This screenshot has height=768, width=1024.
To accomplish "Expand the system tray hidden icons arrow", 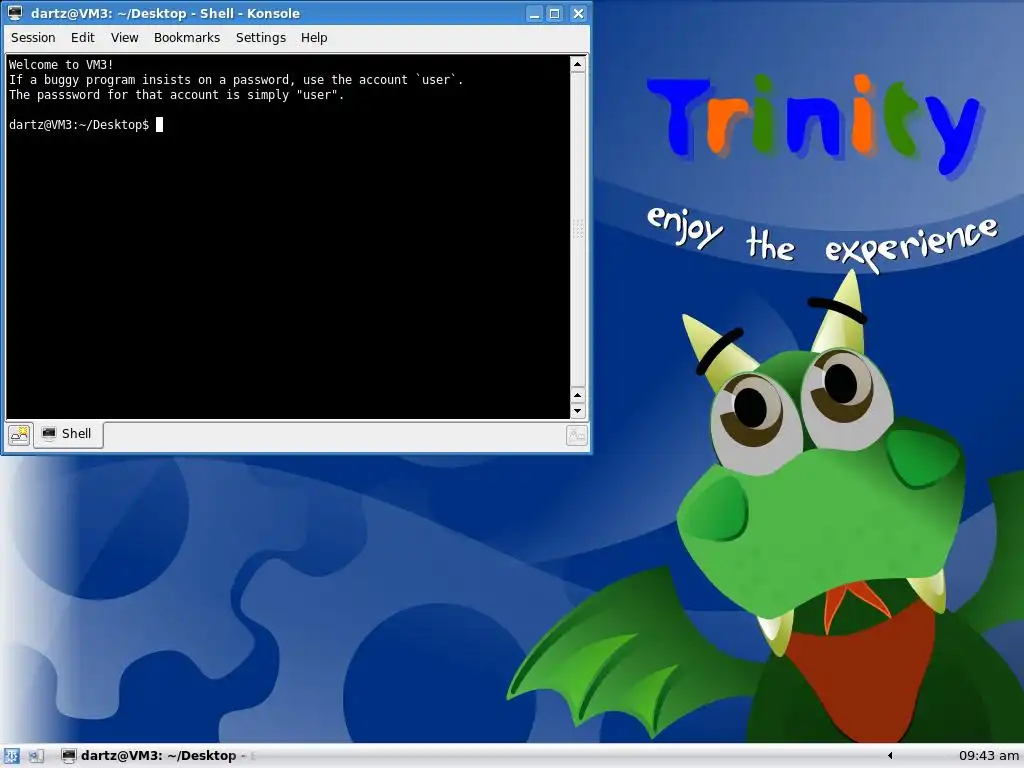I will tap(889, 756).
